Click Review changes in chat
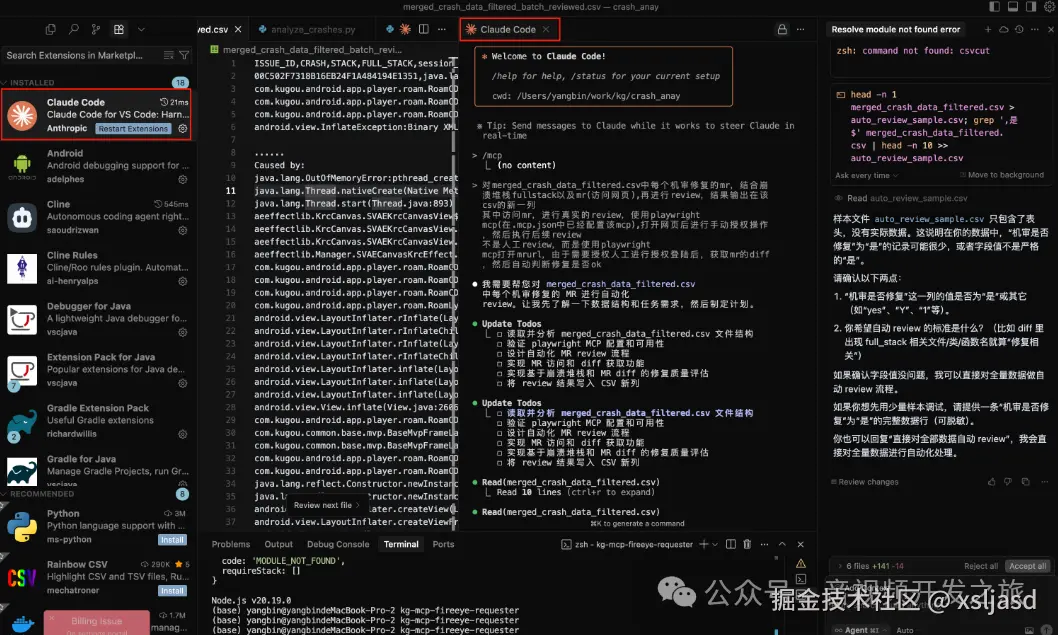This screenshot has height=635, width=1058. tap(864, 482)
